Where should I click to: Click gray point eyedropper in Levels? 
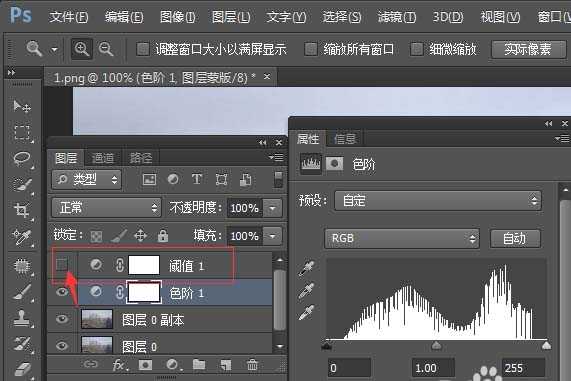pyautogui.click(x=307, y=291)
